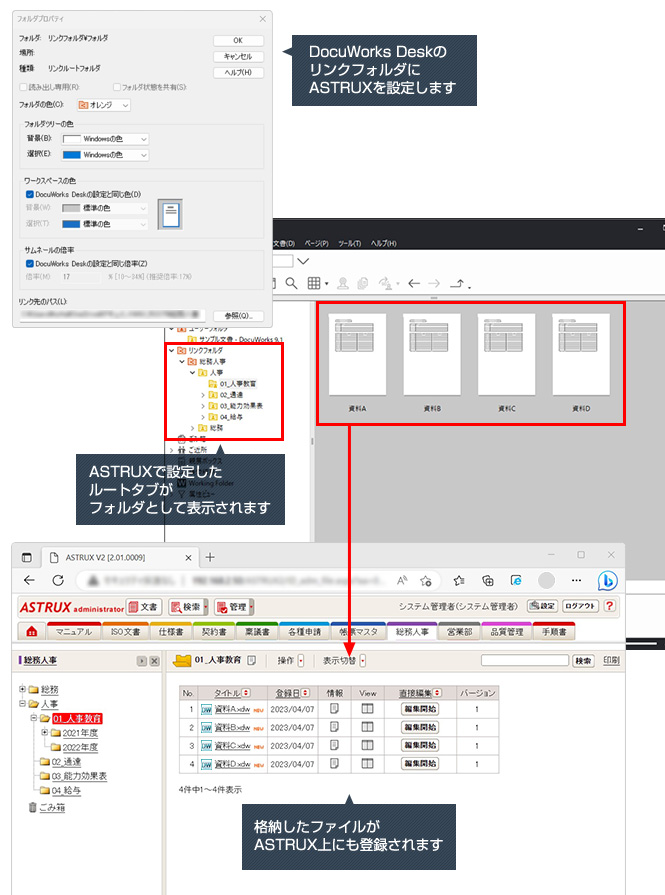Click the red question mark help icon

point(610,606)
